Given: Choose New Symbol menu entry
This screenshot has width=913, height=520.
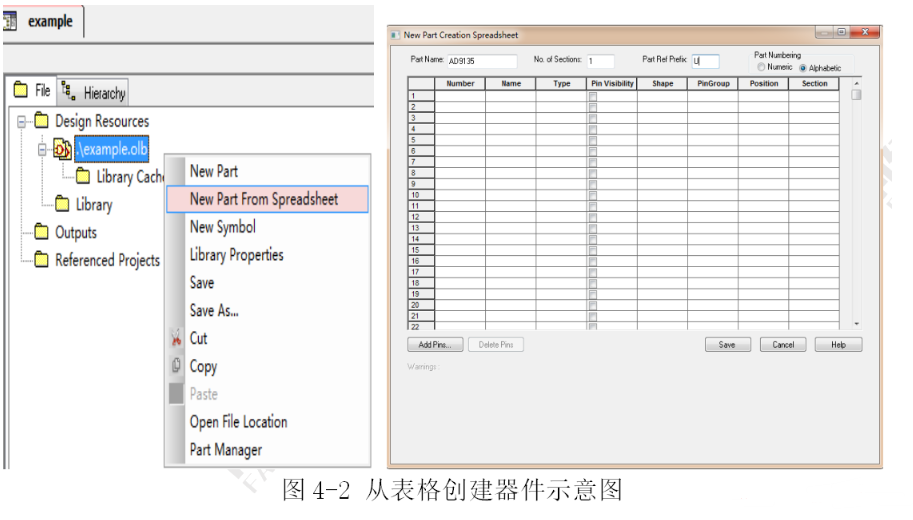Looking at the screenshot, I should (268, 227).
